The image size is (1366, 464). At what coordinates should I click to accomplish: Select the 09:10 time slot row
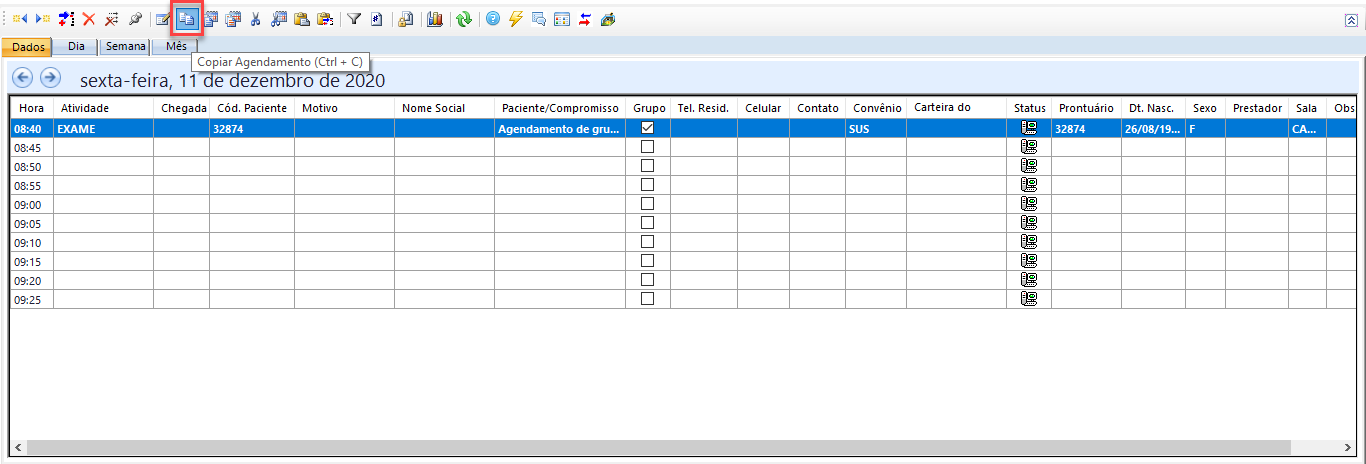682,242
